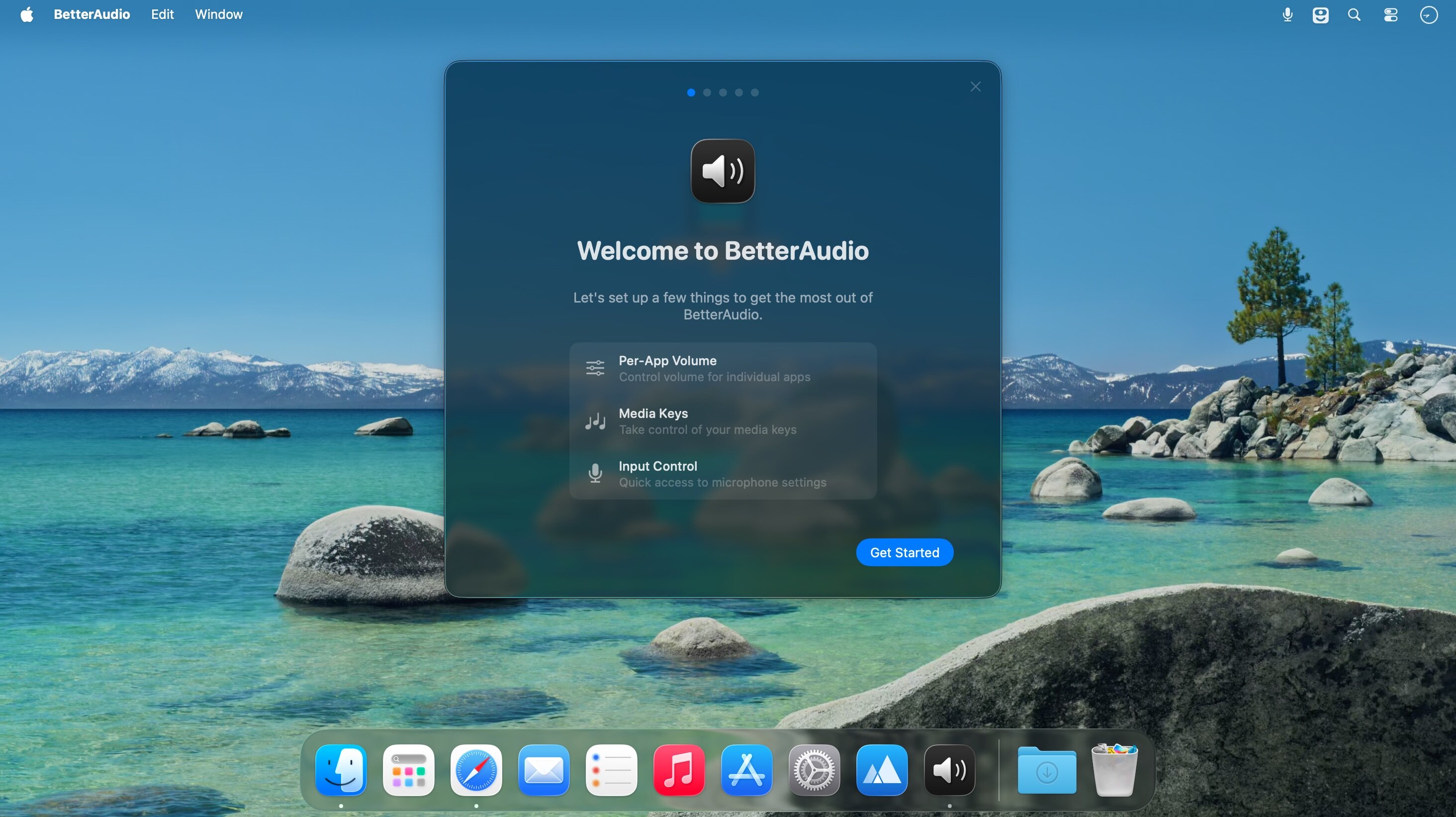Open the BetterAudio app menu
The height and width of the screenshot is (817, 1456).
[x=91, y=14]
